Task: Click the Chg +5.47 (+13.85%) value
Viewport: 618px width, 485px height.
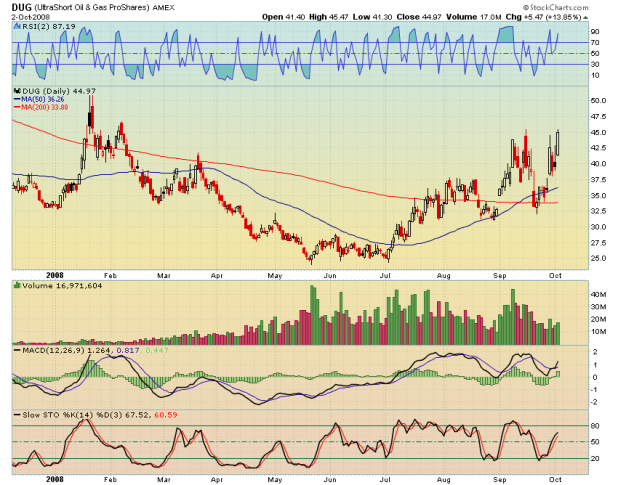Action: [544, 17]
